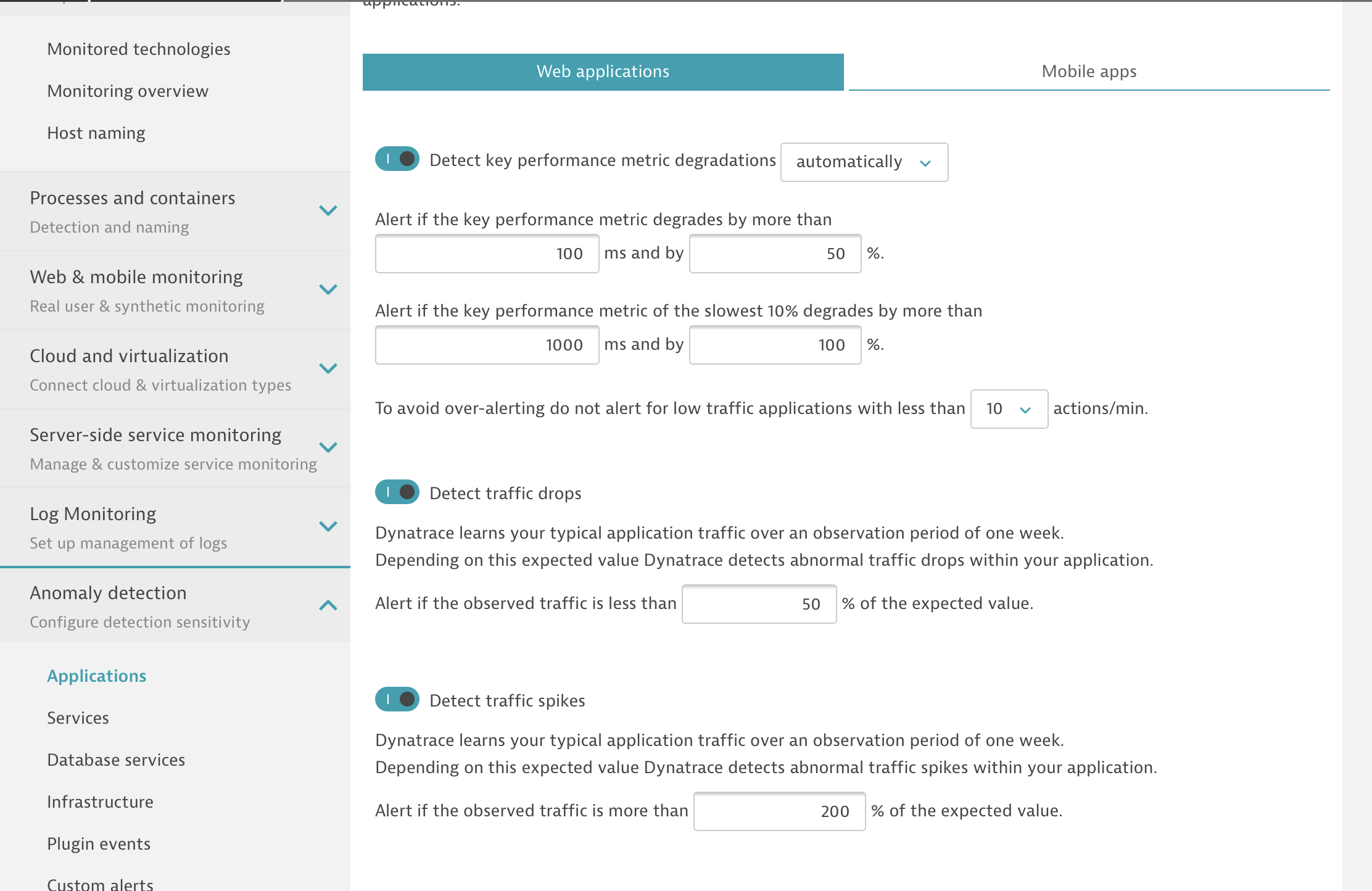The width and height of the screenshot is (1372, 891).
Task: Toggle Detect key performance metric degradations switch
Action: [x=397, y=159]
